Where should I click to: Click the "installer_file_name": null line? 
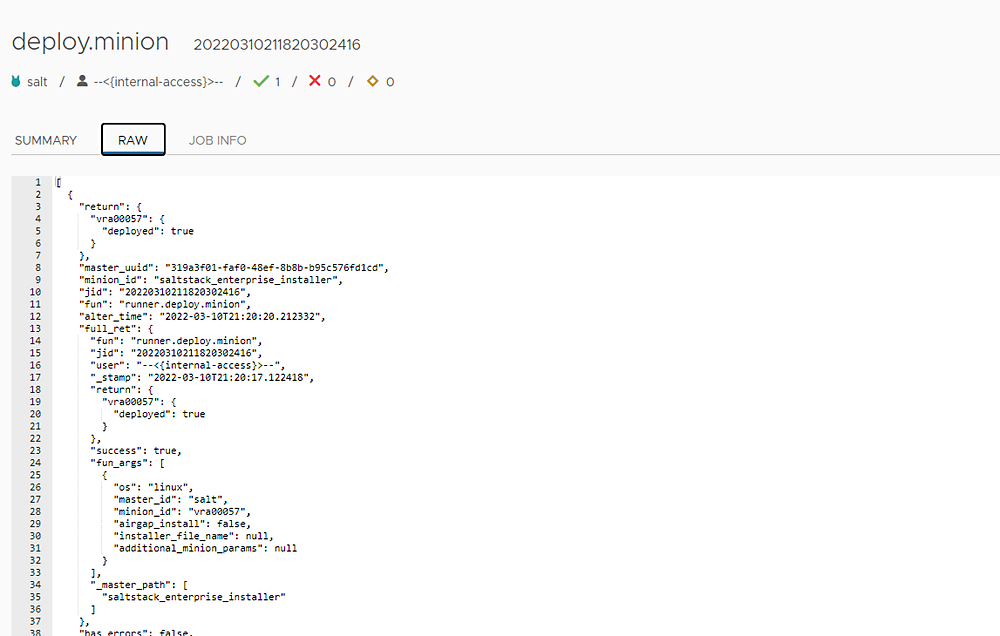193,536
